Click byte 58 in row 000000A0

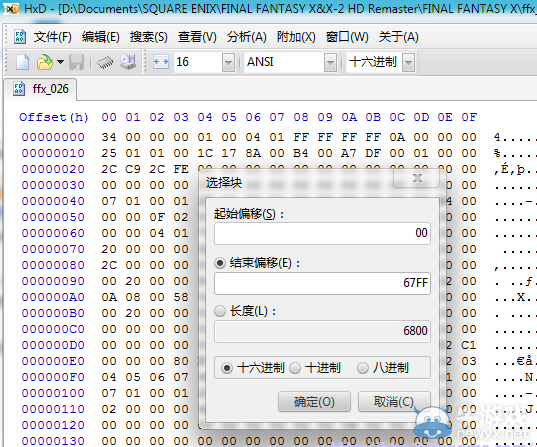pos(181,297)
